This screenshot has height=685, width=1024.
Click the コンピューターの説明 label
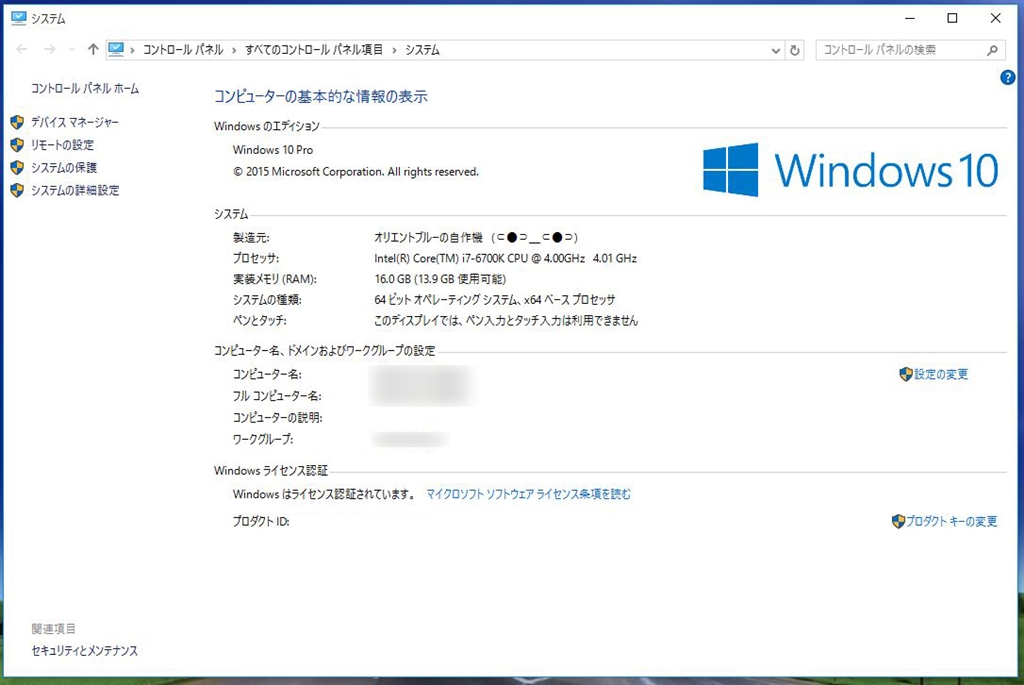click(x=278, y=417)
